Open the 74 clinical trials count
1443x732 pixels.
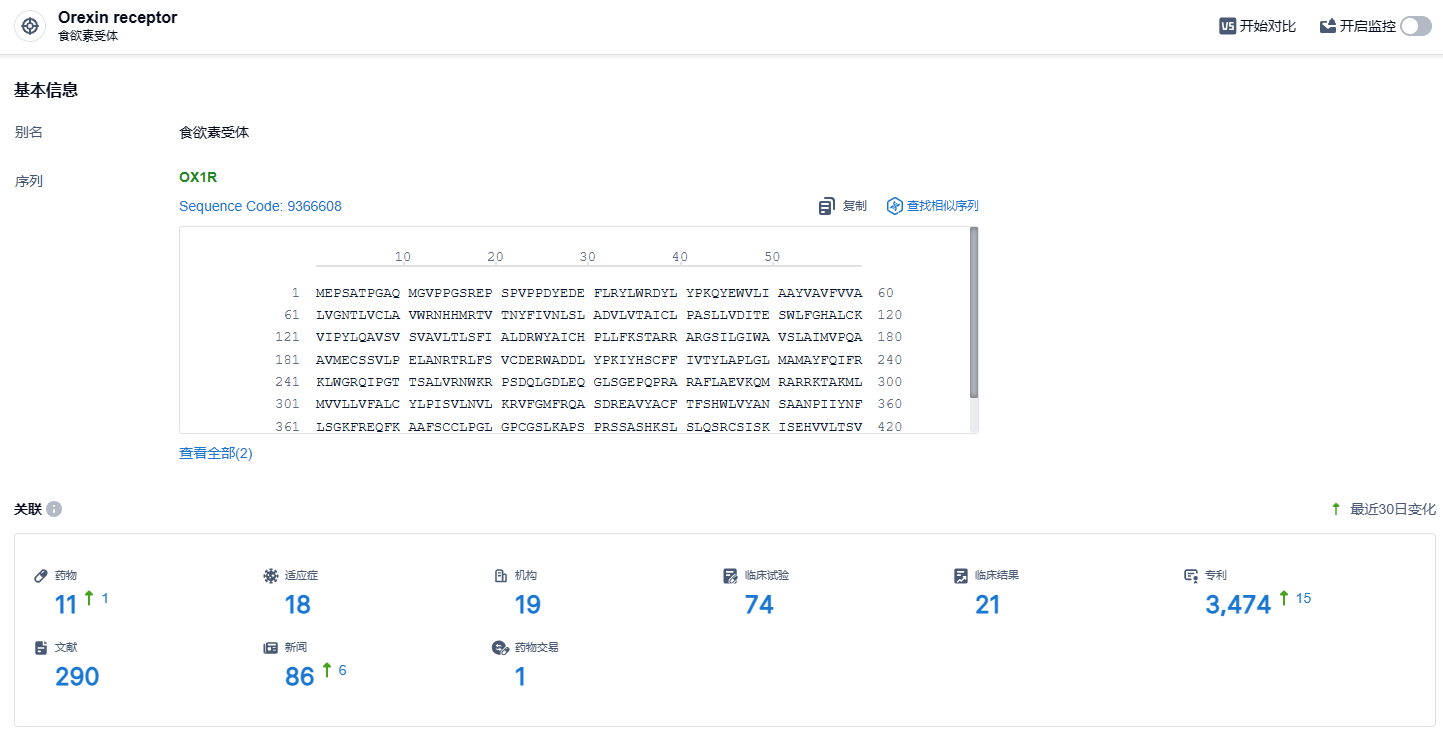tap(759, 604)
